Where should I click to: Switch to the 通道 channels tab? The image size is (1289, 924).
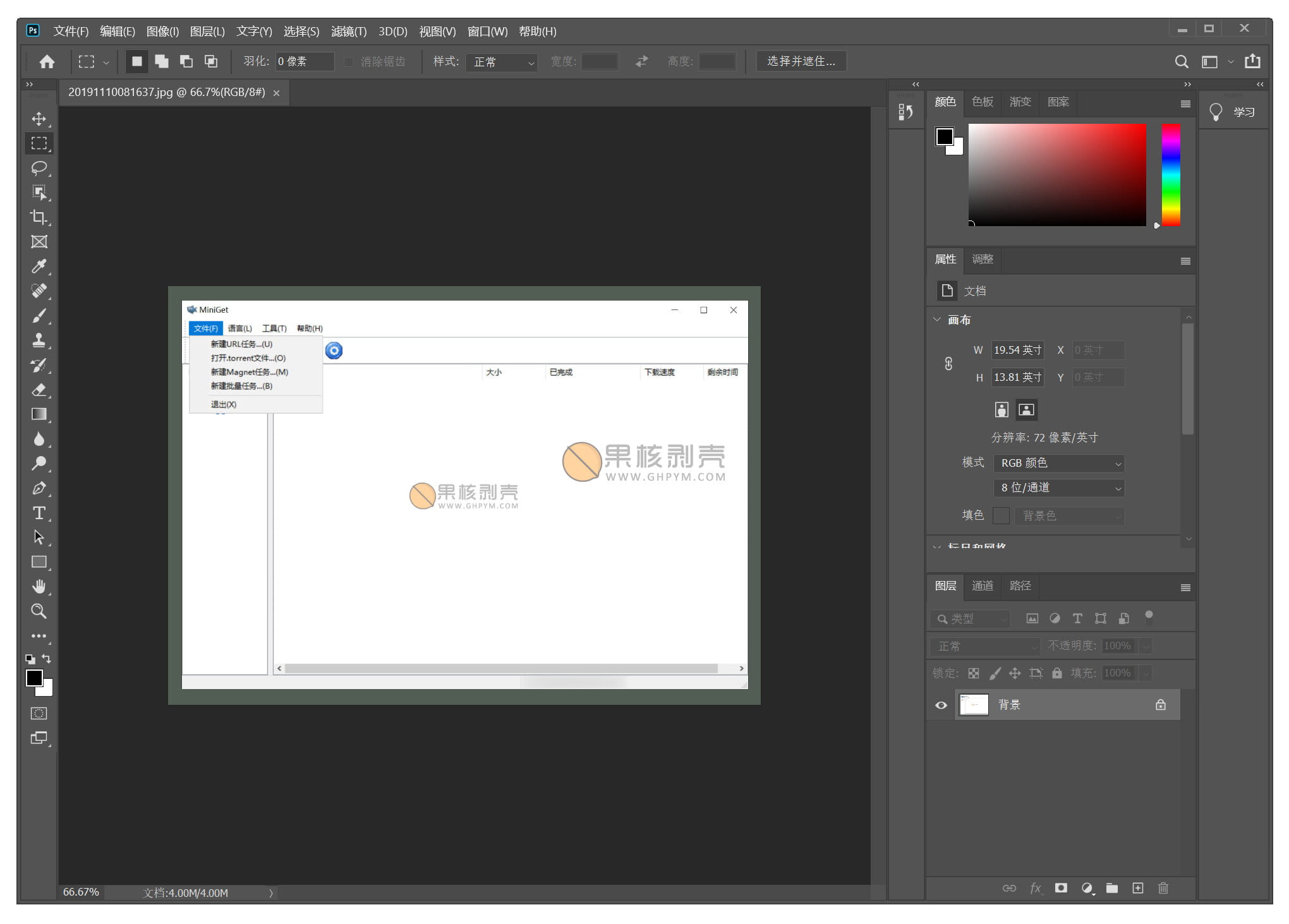coord(982,586)
